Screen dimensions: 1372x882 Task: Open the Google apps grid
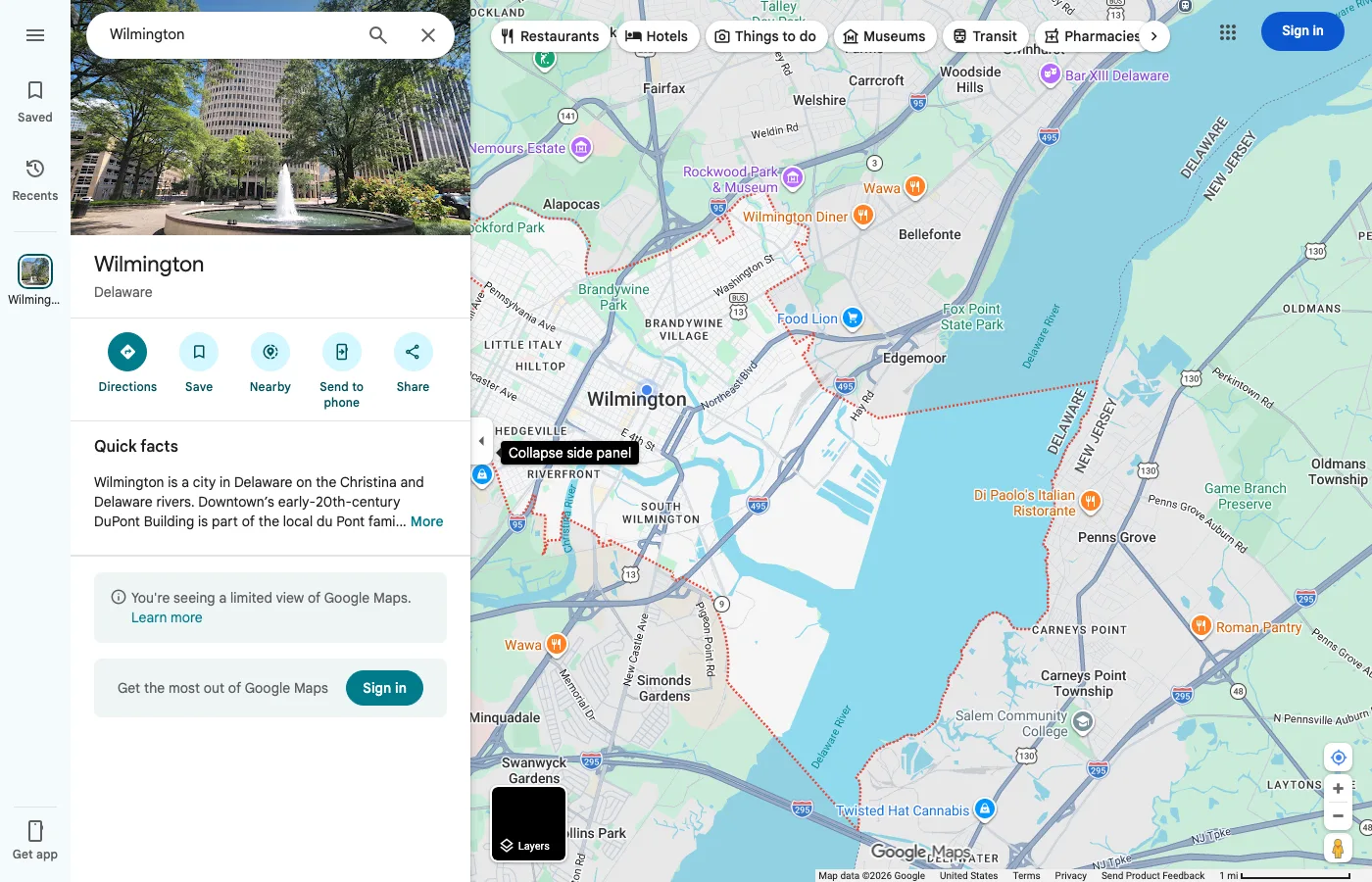[1228, 32]
